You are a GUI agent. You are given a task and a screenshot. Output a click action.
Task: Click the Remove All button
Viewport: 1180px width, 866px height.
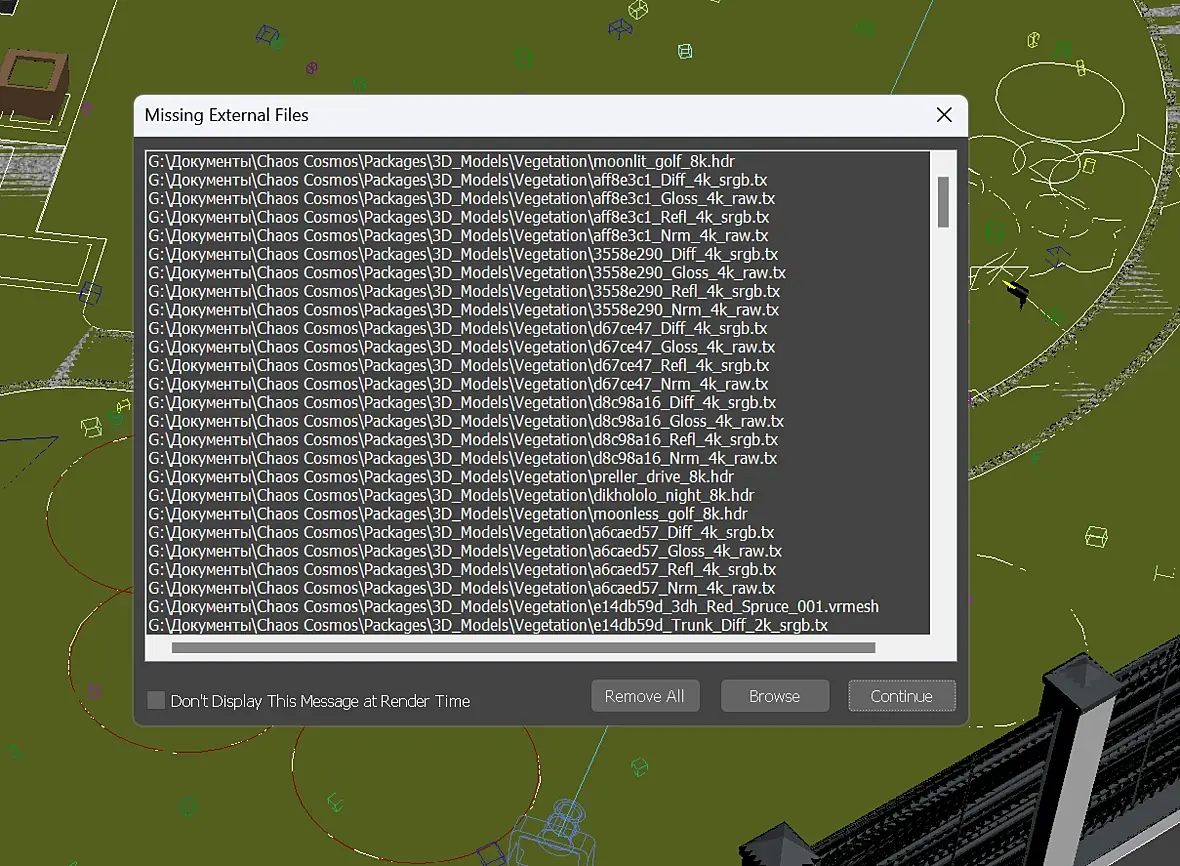644,696
